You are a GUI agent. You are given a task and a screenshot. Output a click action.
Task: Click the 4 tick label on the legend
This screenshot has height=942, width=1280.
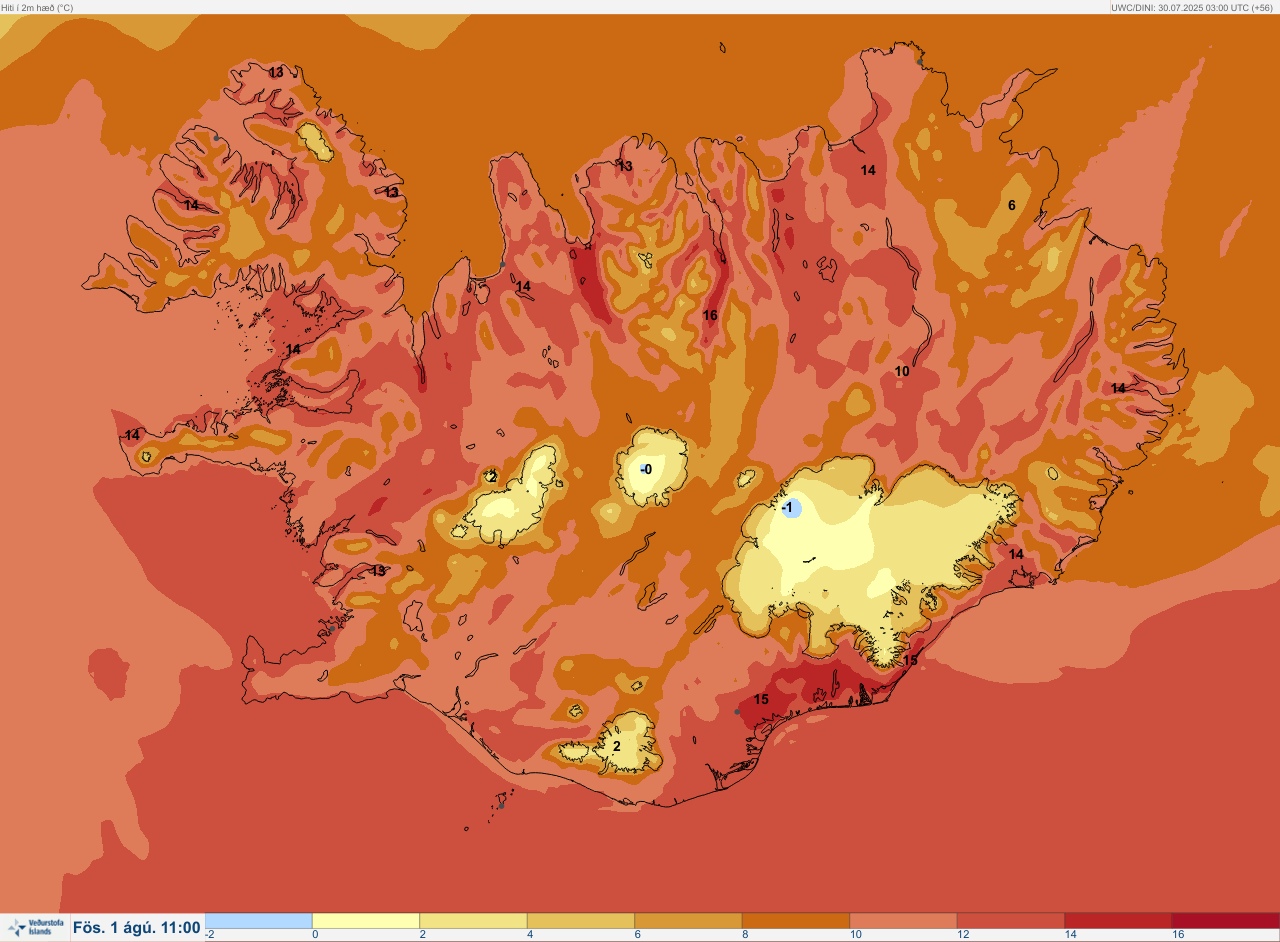point(530,934)
